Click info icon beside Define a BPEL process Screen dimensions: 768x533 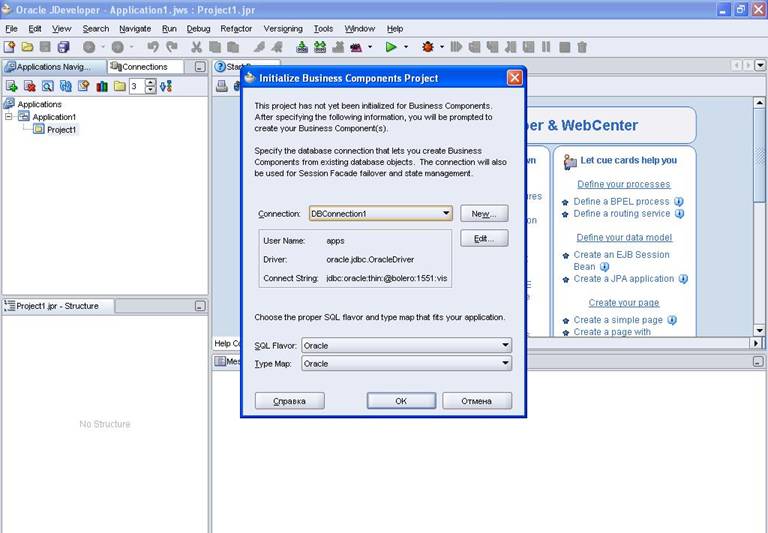[x=679, y=201]
